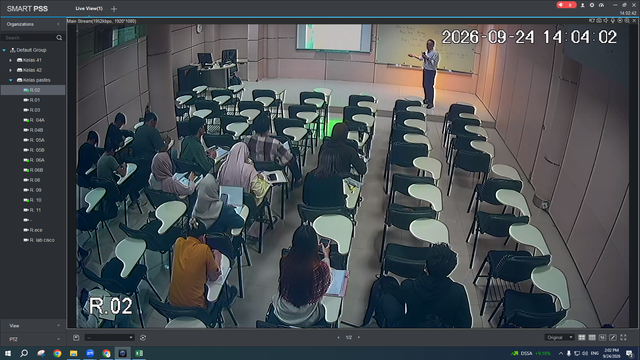This screenshot has height=360, width=640.
Task: Switch to the Live View(1) tab
Action: (89, 9)
